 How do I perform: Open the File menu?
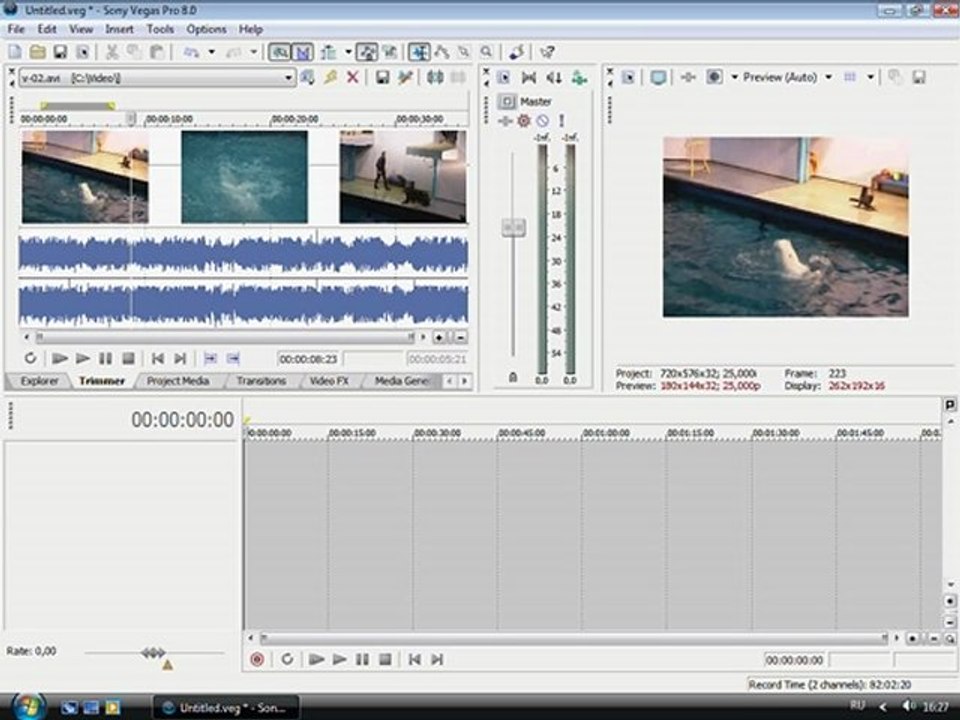[x=16, y=29]
